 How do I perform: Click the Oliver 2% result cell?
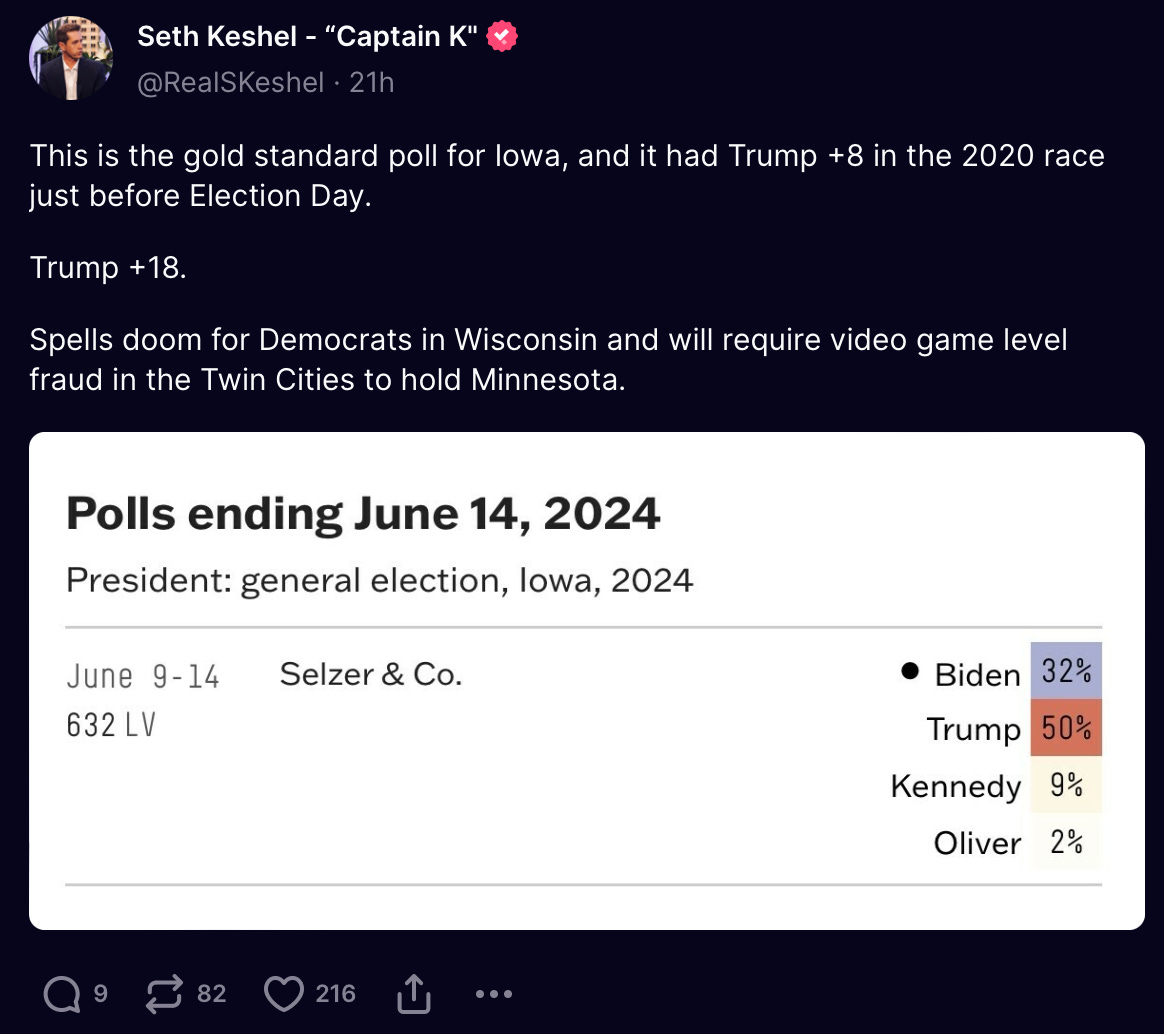click(x=1066, y=842)
